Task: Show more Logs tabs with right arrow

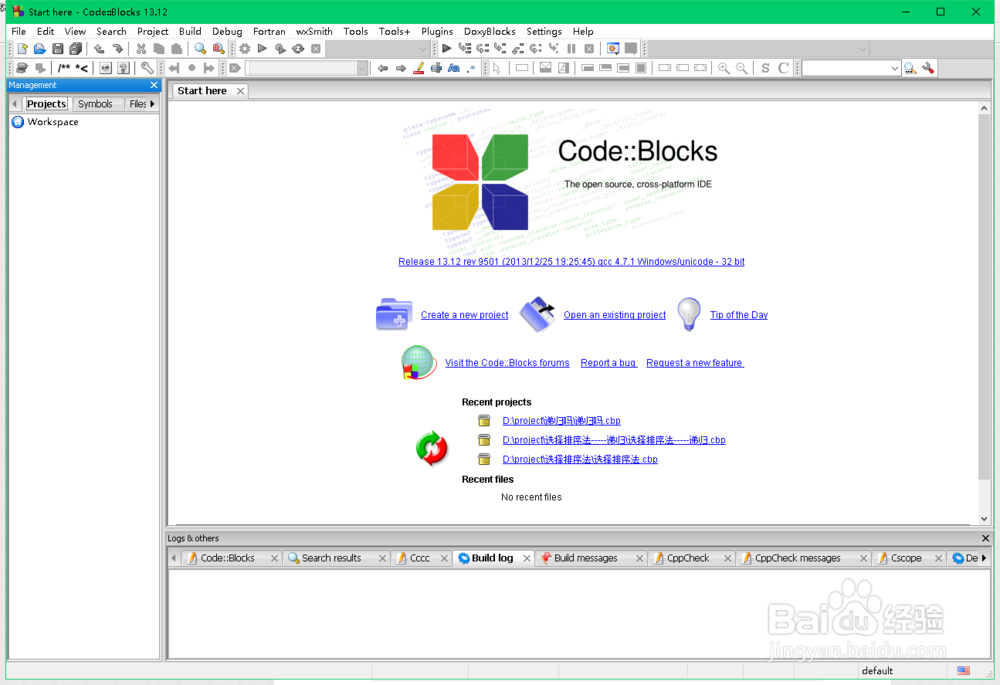Action: point(984,558)
